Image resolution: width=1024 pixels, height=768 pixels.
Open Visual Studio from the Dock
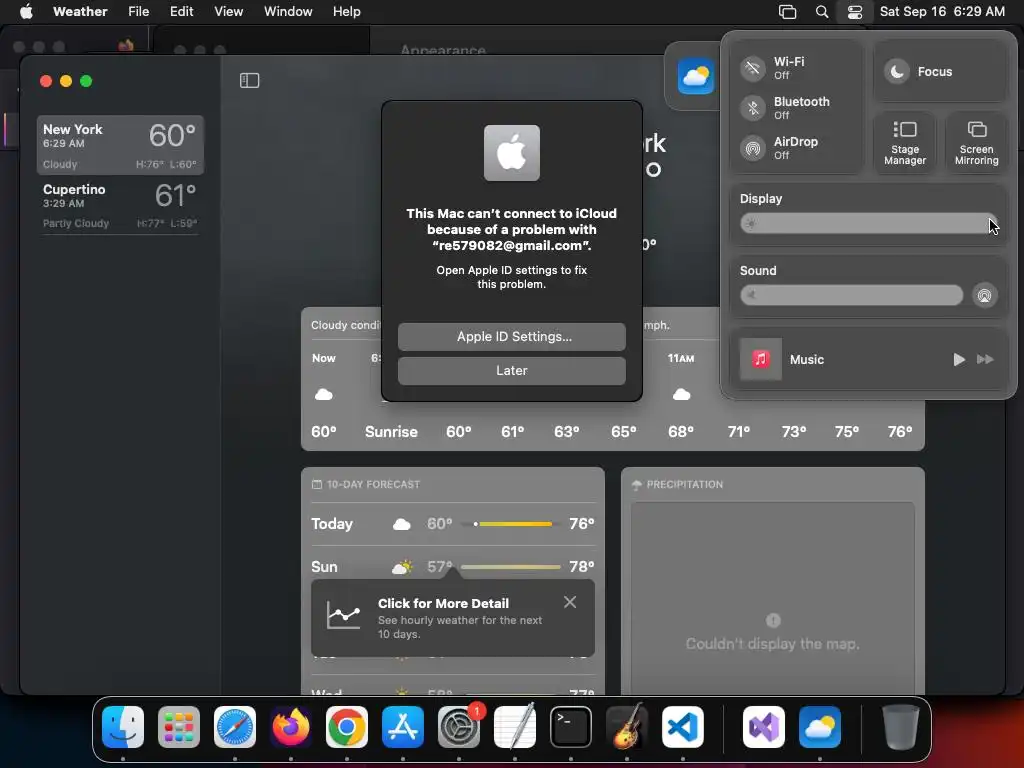[764, 727]
